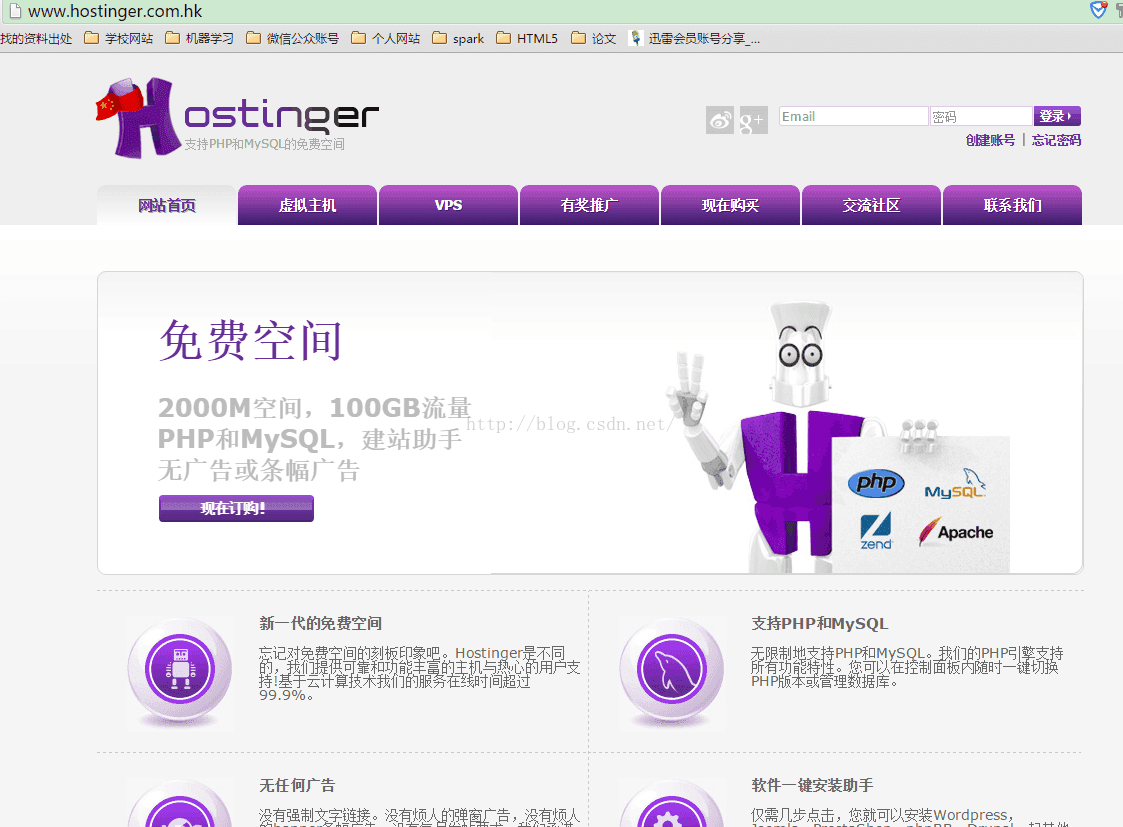Click the zend logo in the banner
This screenshot has width=1123, height=827.
[x=876, y=531]
